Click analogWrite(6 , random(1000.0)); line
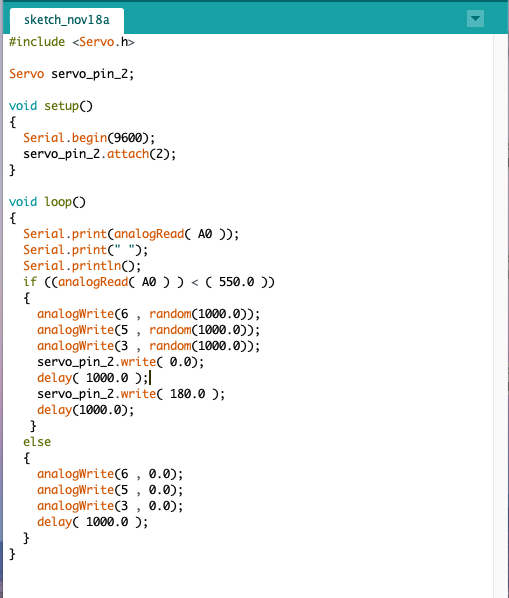This screenshot has width=509, height=598. [148, 314]
